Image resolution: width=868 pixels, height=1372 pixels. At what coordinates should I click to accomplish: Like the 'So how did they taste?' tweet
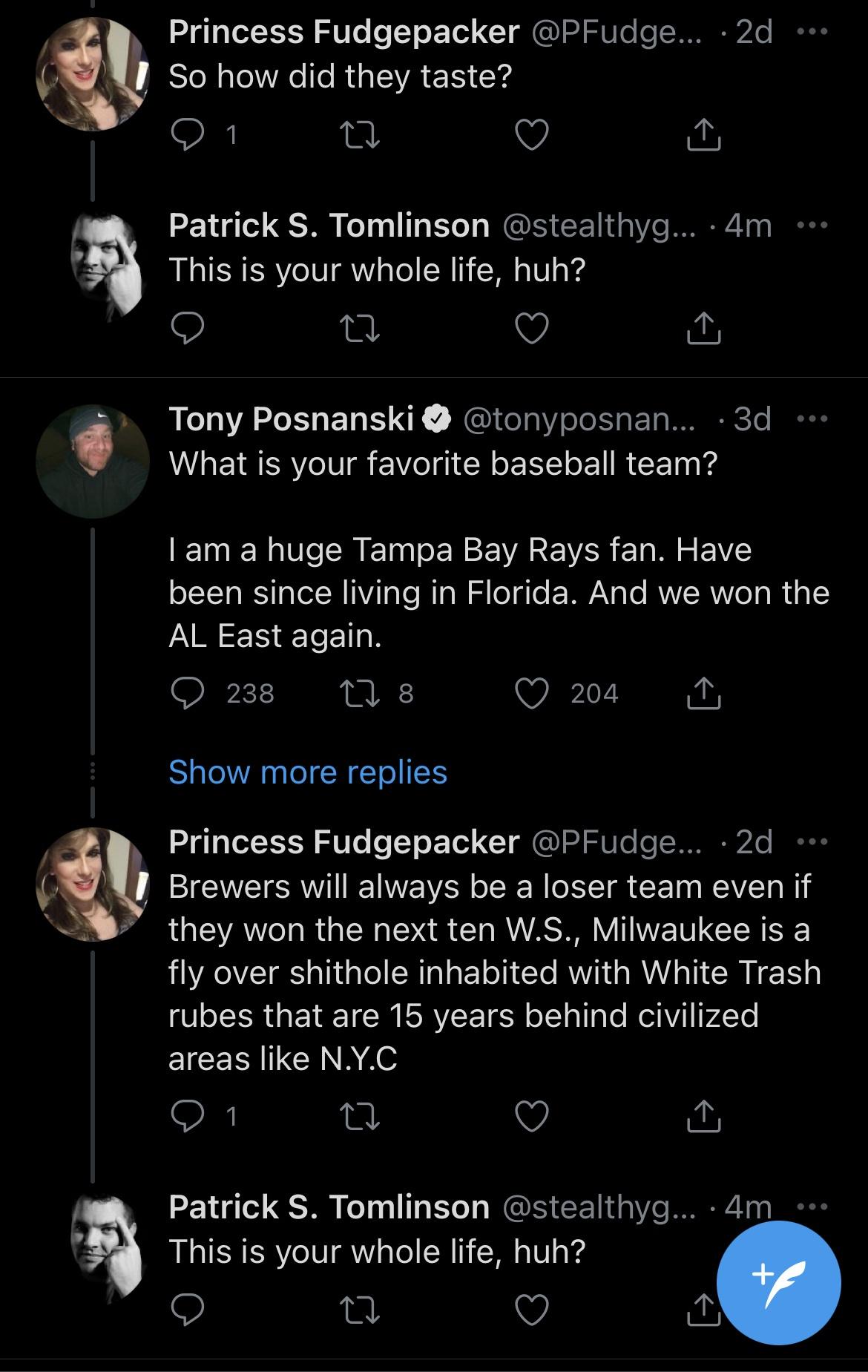click(x=531, y=134)
